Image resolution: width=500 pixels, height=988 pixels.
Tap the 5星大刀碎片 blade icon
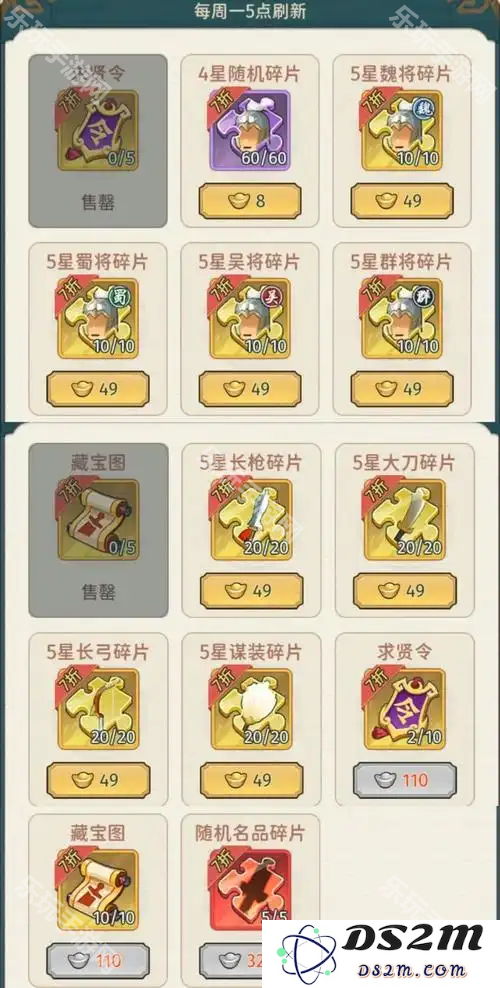404,520
